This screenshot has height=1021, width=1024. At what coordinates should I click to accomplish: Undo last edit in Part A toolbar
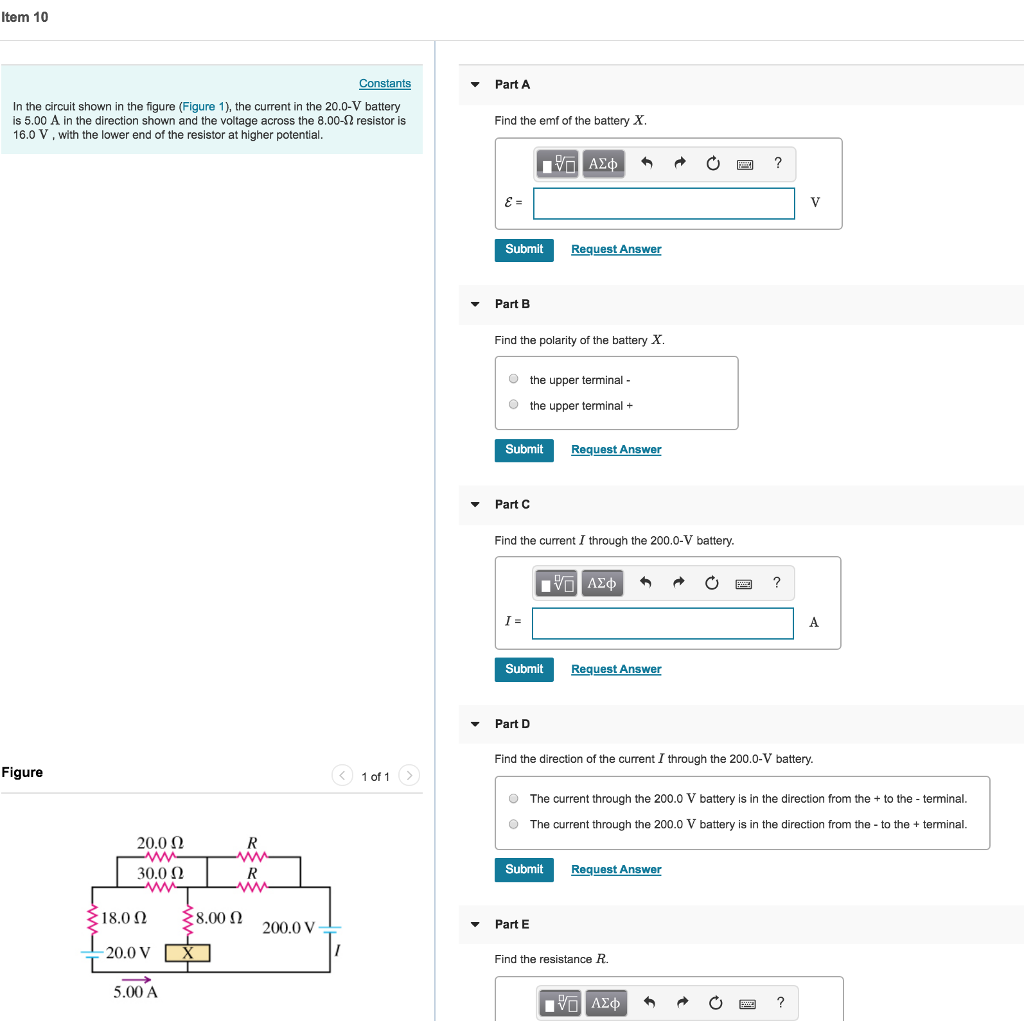pyautogui.click(x=647, y=163)
